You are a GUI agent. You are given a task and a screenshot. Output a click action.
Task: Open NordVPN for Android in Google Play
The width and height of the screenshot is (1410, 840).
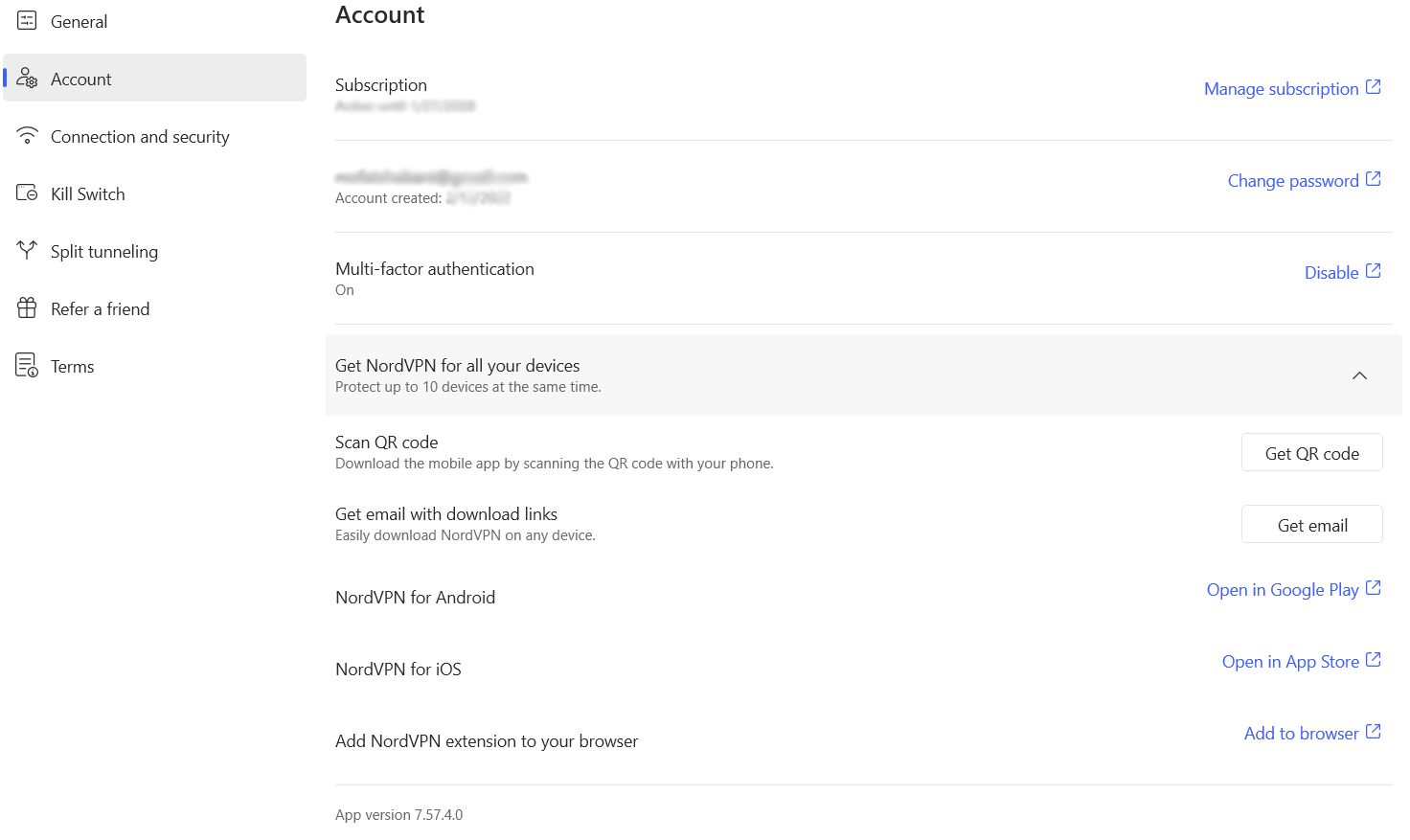[1283, 589]
